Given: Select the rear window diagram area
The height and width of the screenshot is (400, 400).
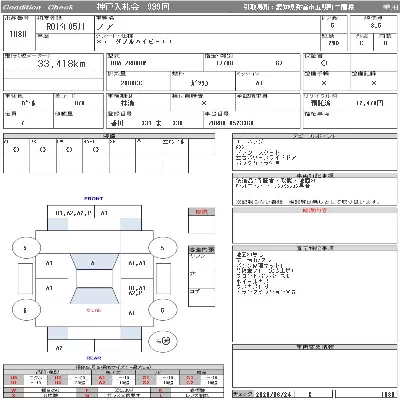Looking at the screenshot, I should point(94,296).
